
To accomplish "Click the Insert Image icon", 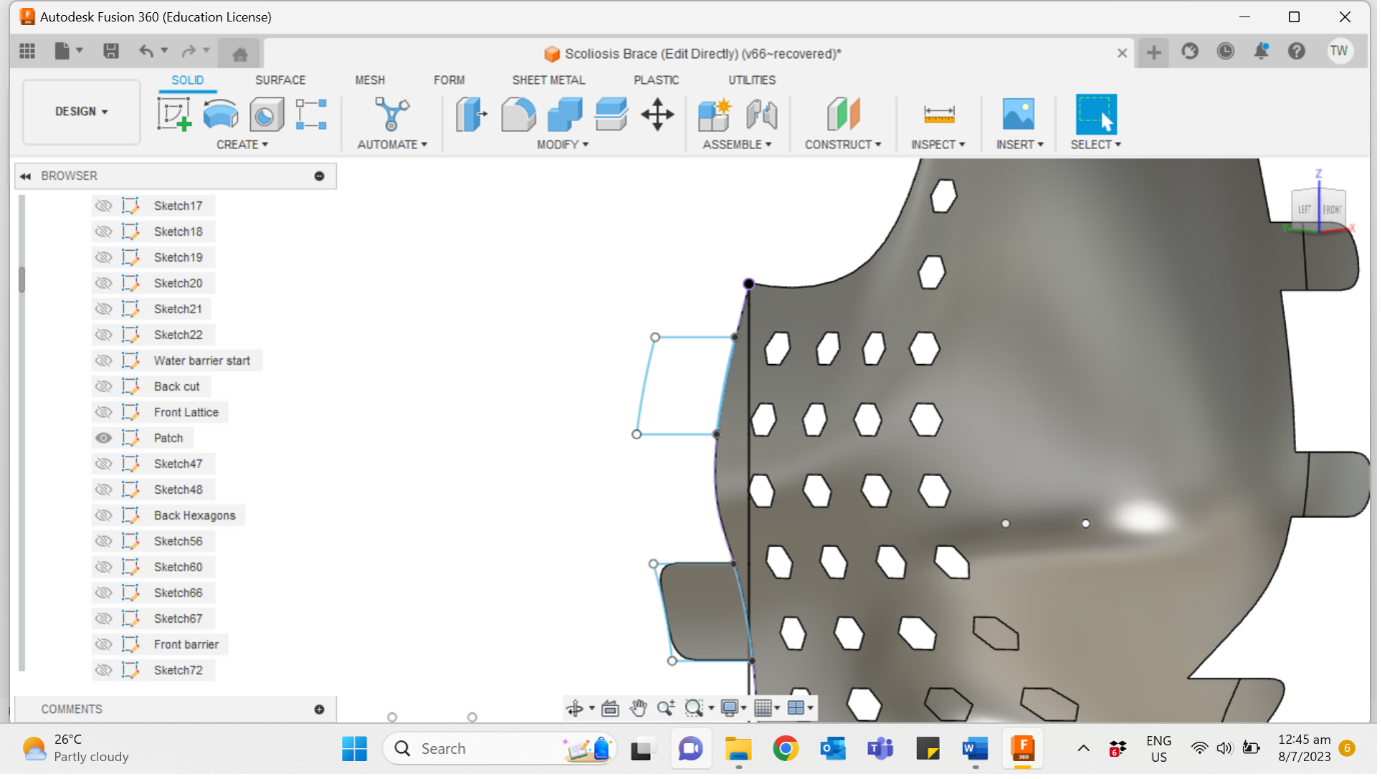I will [x=1019, y=115].
